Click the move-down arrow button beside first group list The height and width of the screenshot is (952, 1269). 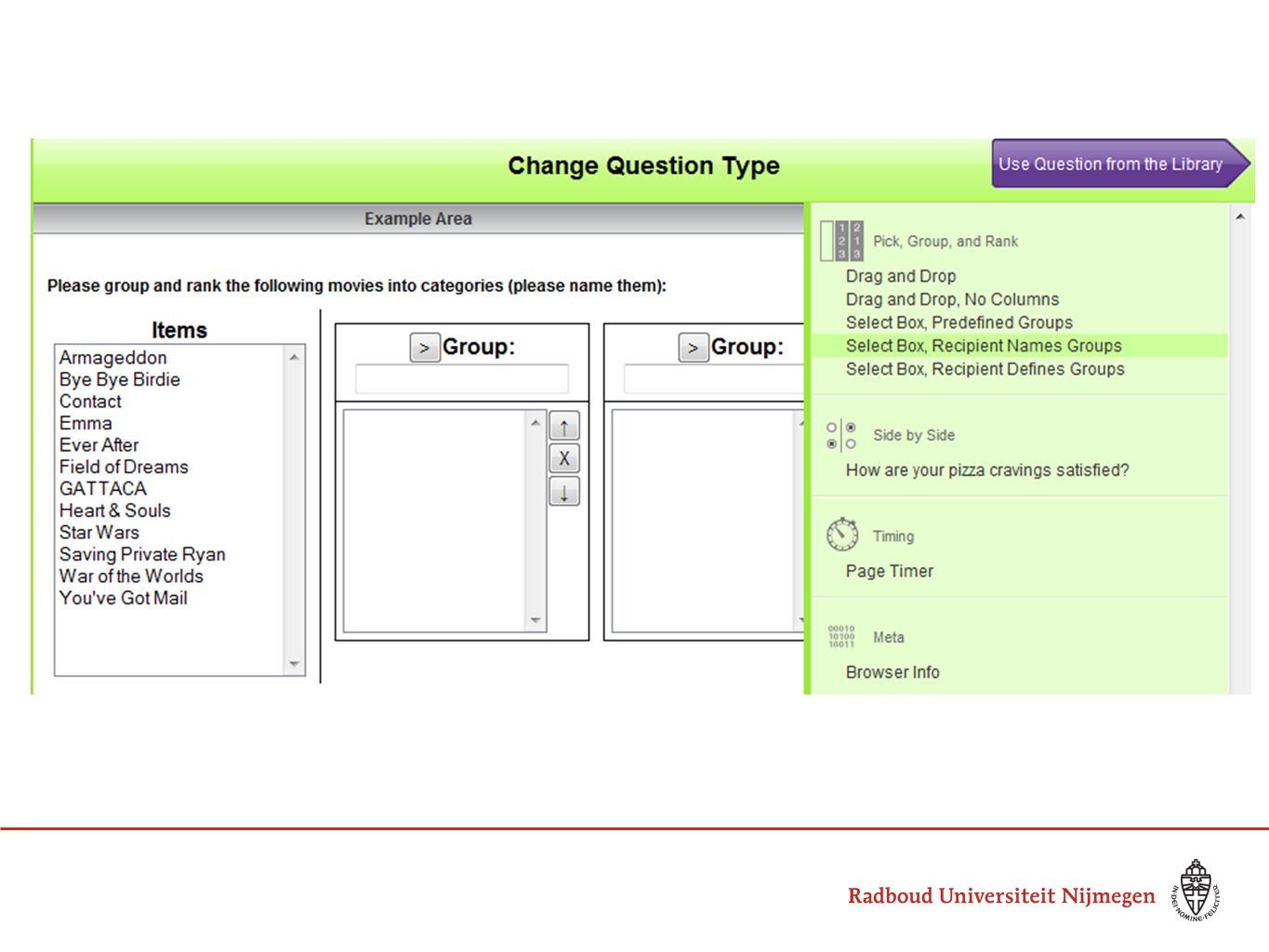[564, 491]
